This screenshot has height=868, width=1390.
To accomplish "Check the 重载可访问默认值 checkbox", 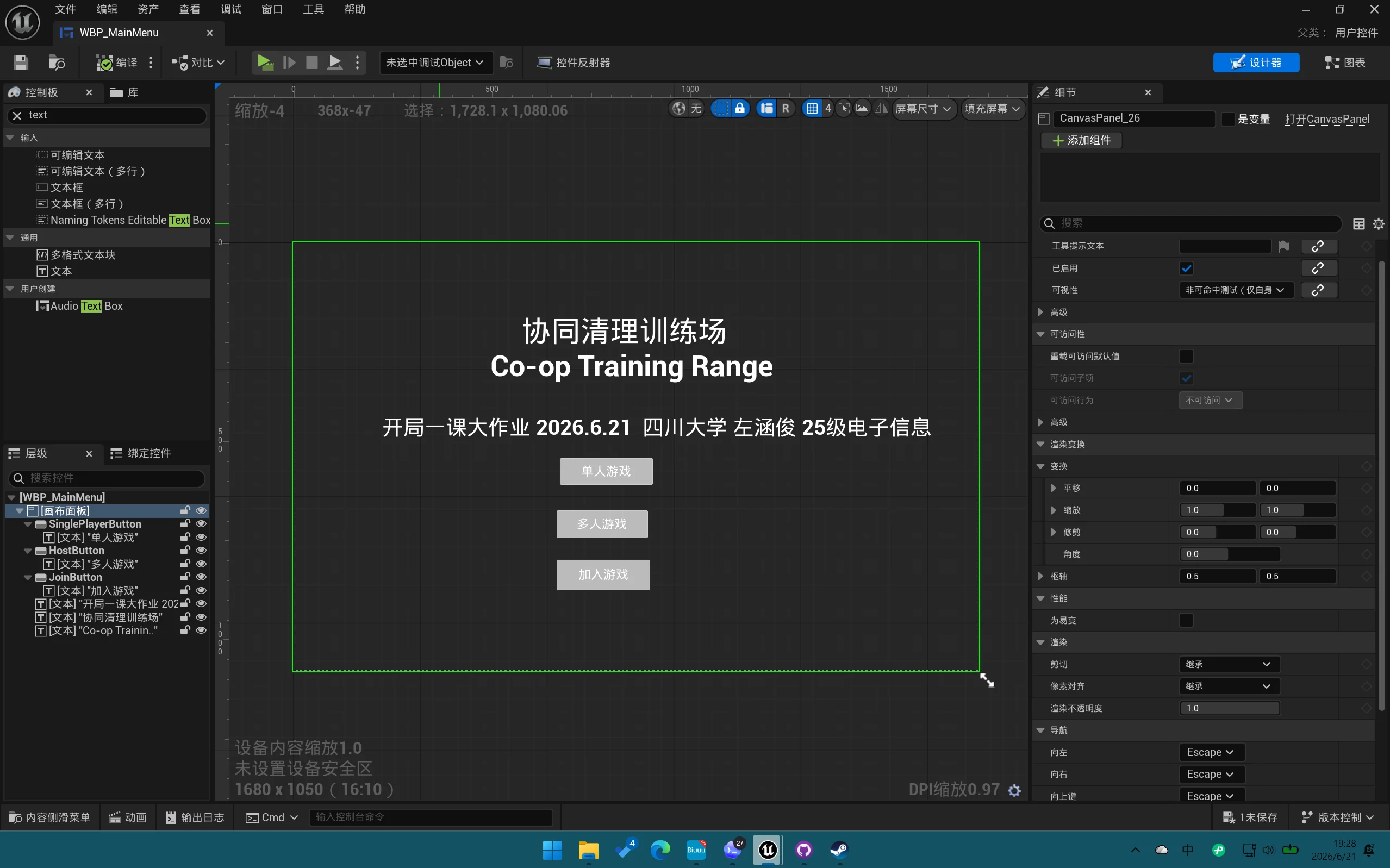I will (1186, 357).
